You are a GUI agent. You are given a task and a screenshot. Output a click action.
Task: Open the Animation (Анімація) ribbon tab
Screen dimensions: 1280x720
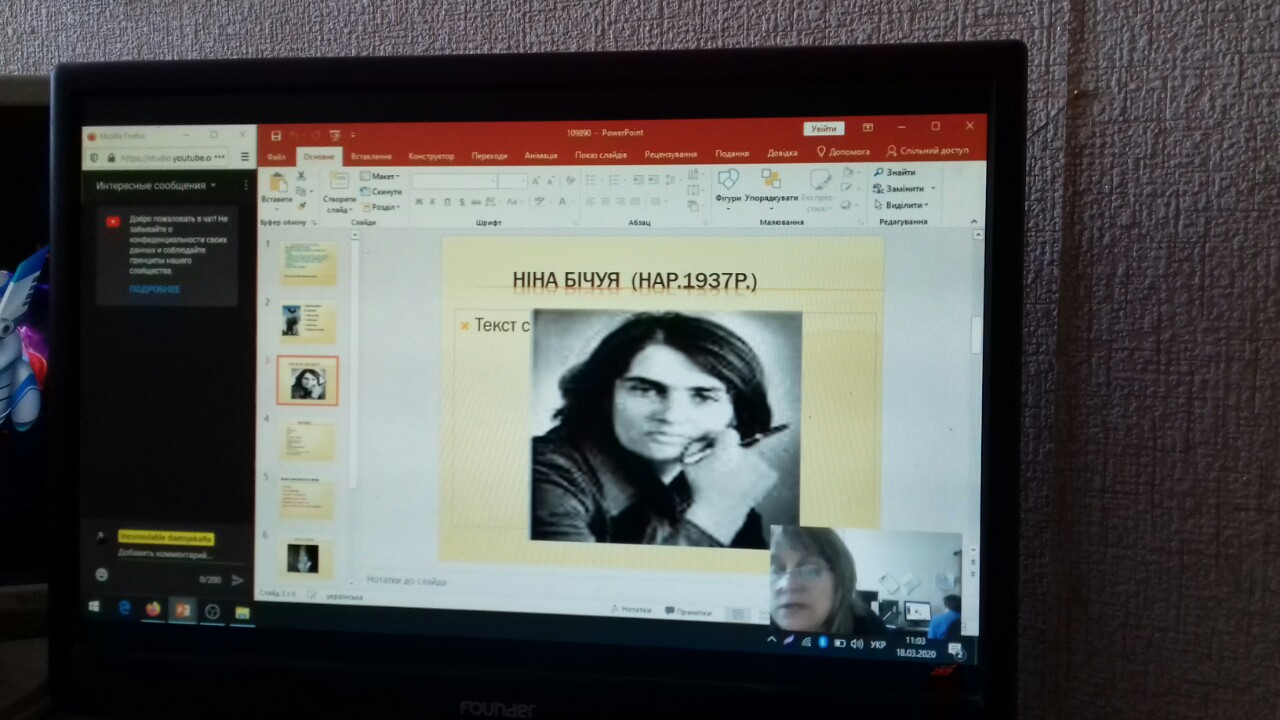[x=541, y=156]
